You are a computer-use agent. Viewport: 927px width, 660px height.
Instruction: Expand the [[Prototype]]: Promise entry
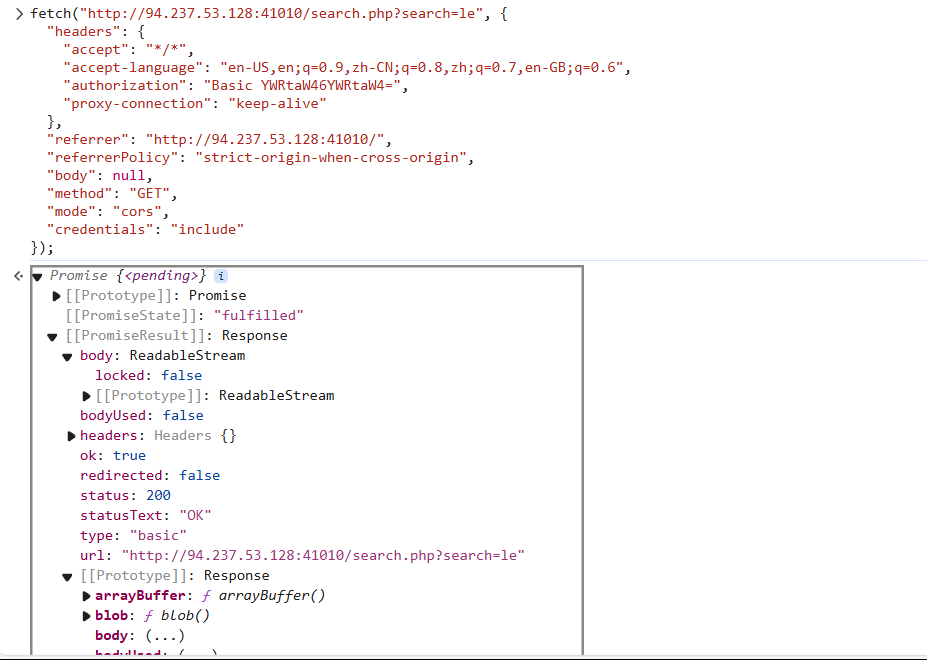click(56, 295)
